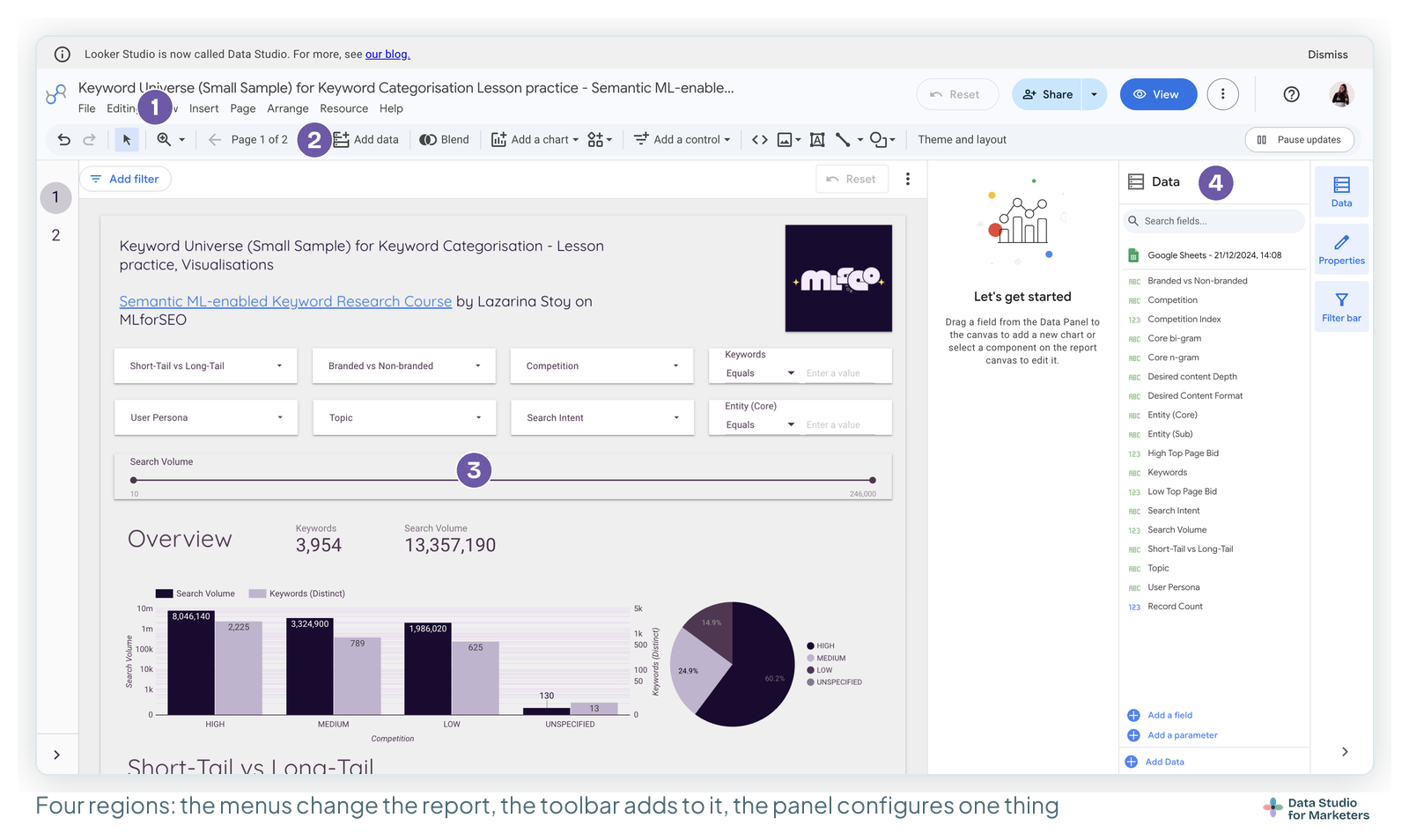Viewport: 1409px width, 840px height.
Task: Click the Add a parameter plus icon
Action: tap(1133, 735)
